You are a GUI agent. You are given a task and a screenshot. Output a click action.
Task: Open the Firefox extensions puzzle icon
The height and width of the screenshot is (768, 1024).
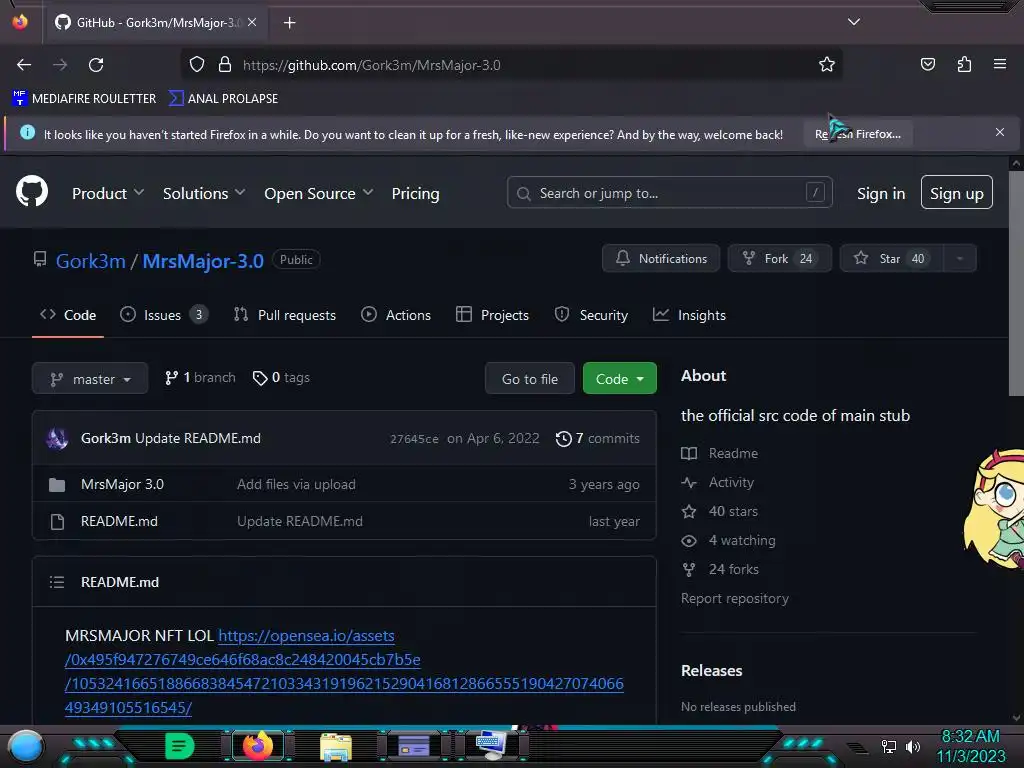click(964, 64)
